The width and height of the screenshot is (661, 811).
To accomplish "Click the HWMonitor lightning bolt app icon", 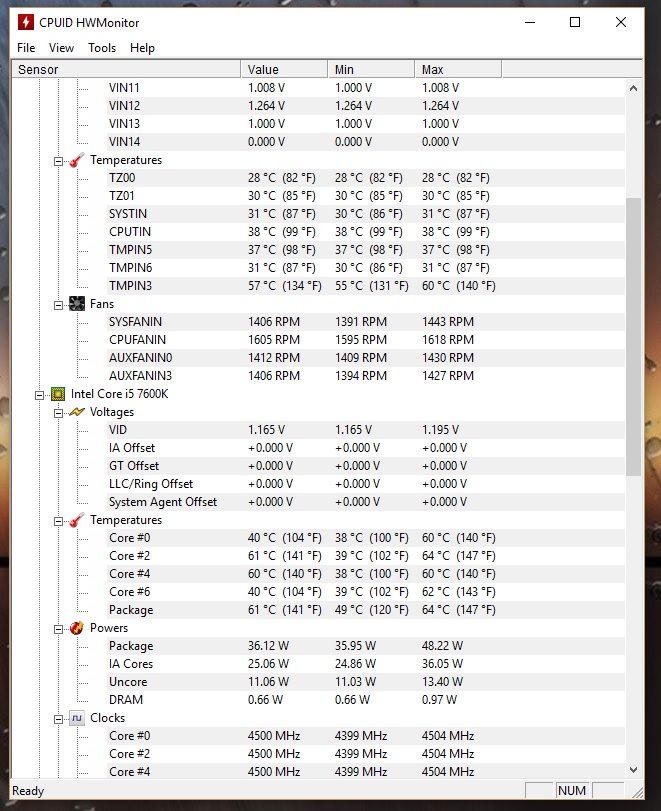I will [x=25, y=22].
